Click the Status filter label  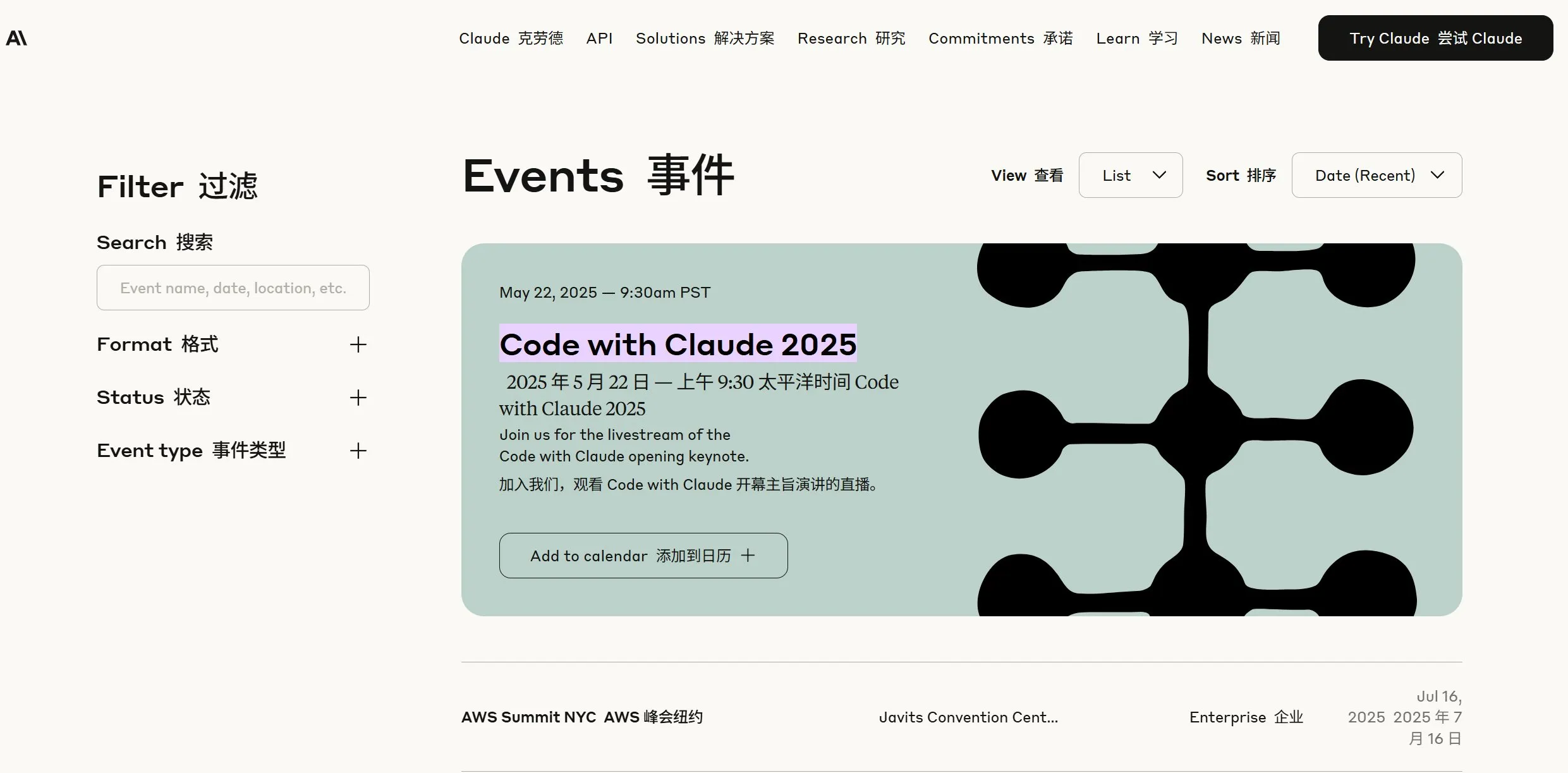pos(154,398)
